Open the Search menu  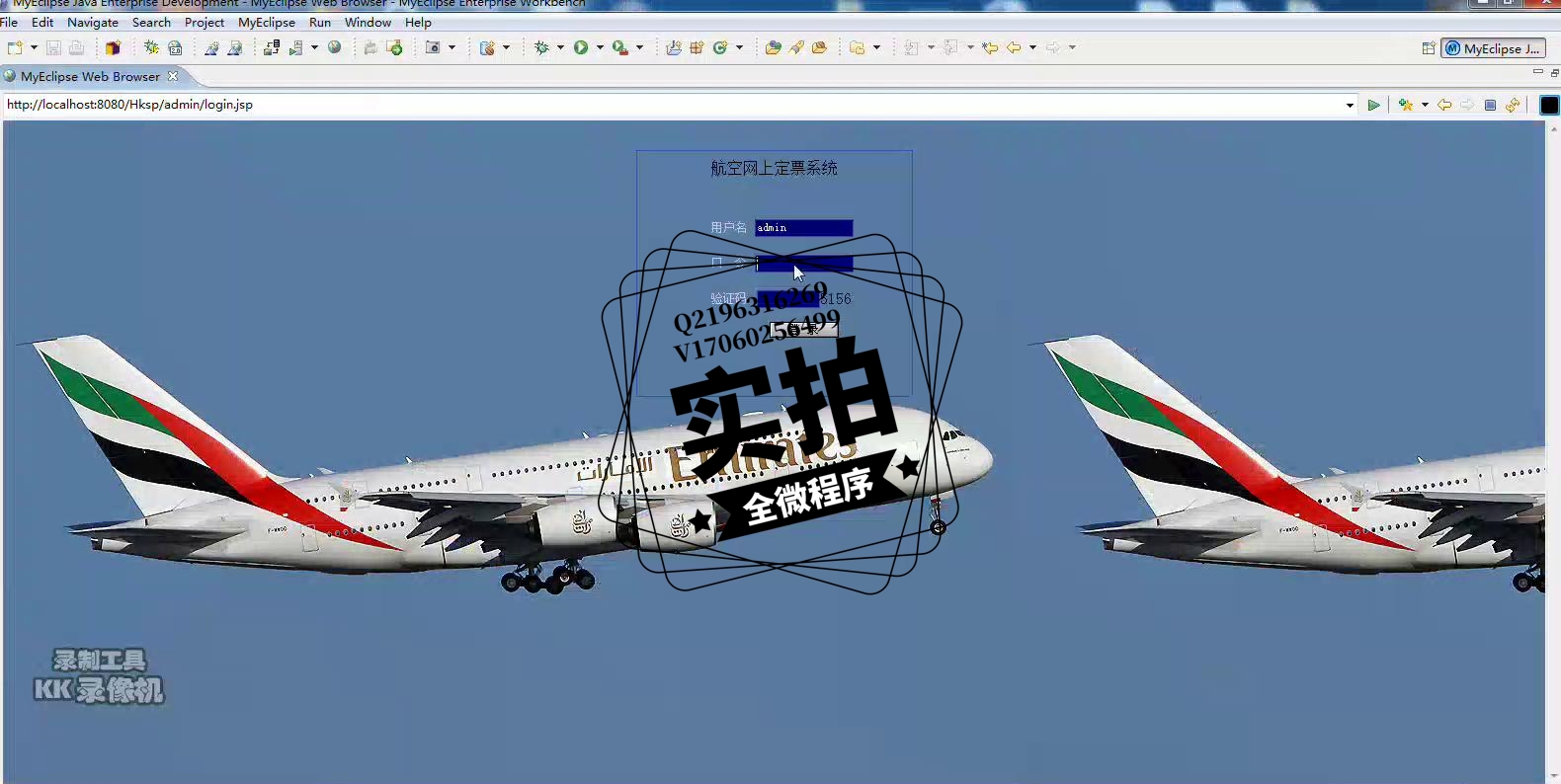click(x=151, y=22)
